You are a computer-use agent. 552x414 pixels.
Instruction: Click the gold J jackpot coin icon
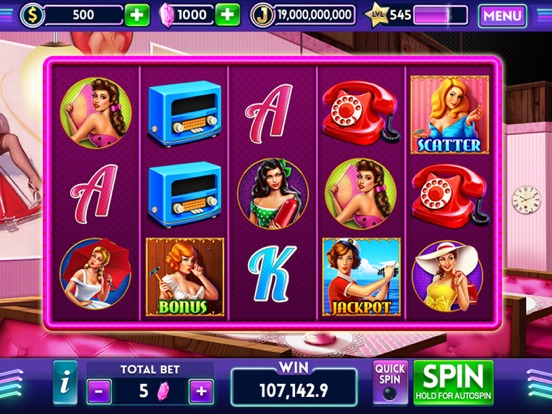pos(262,15)
